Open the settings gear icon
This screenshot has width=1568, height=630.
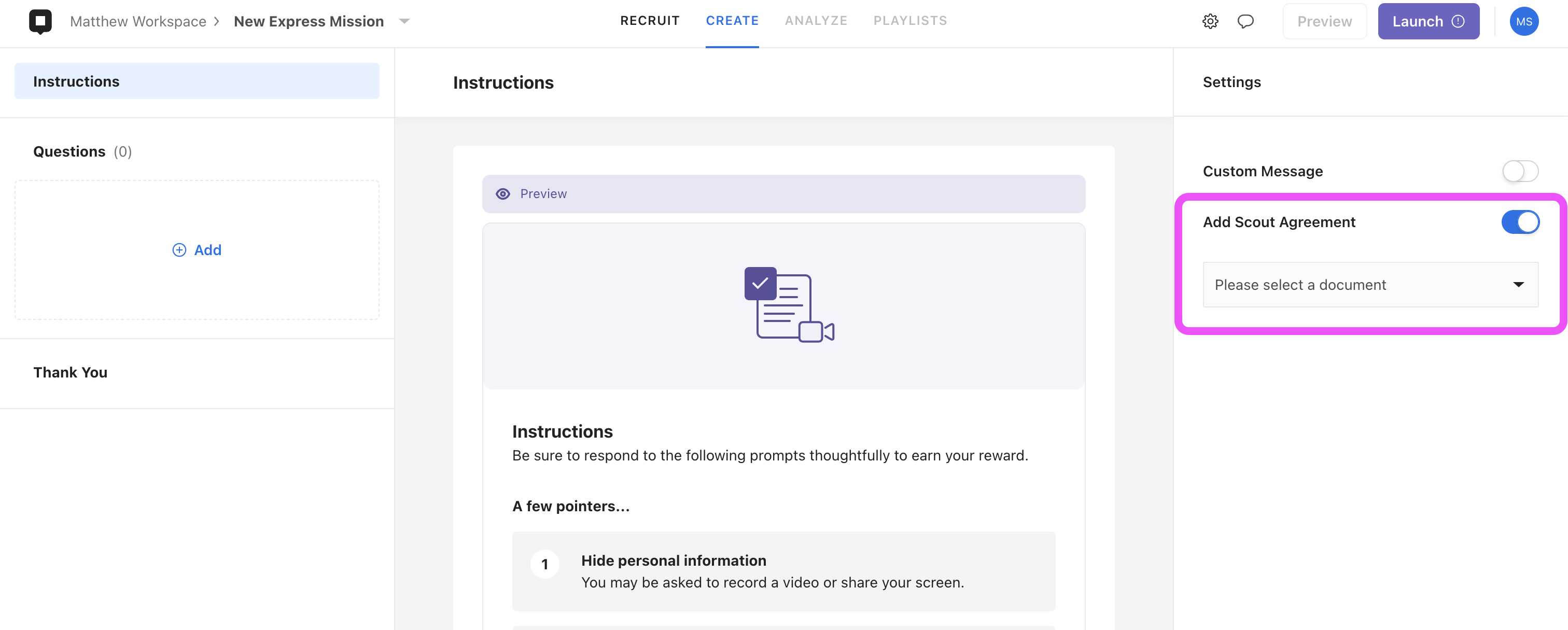pyautogui.click(x=1210, y=21)
